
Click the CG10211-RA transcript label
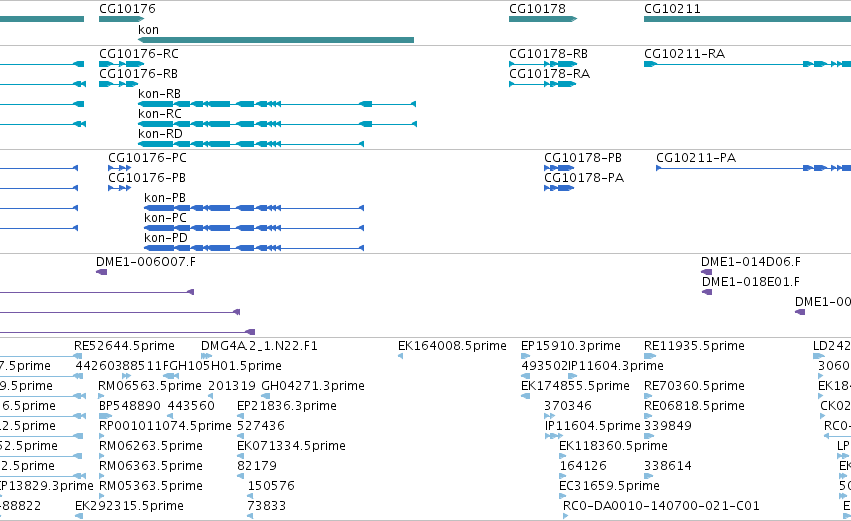[684, 54]
